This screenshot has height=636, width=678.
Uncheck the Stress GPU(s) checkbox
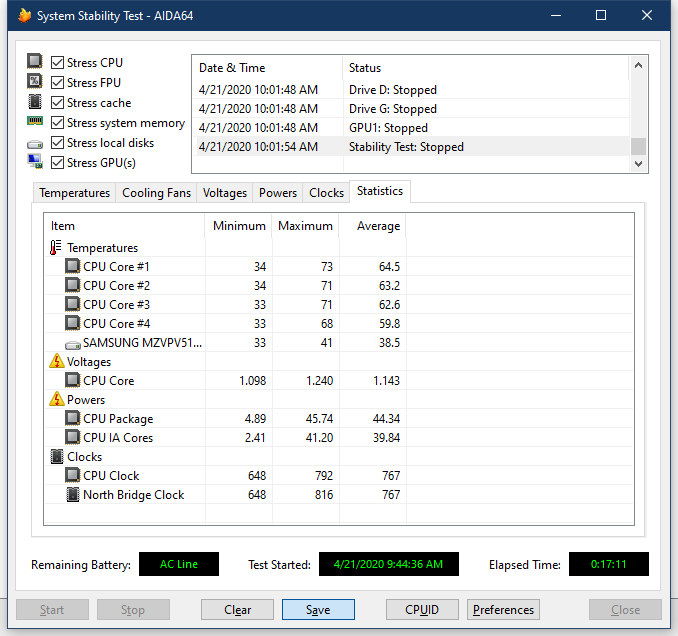58,163
